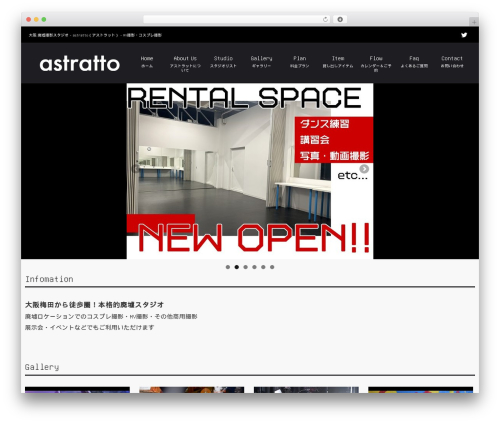
Task: Open a new tab with plus button
Action: tap(474, 22)
